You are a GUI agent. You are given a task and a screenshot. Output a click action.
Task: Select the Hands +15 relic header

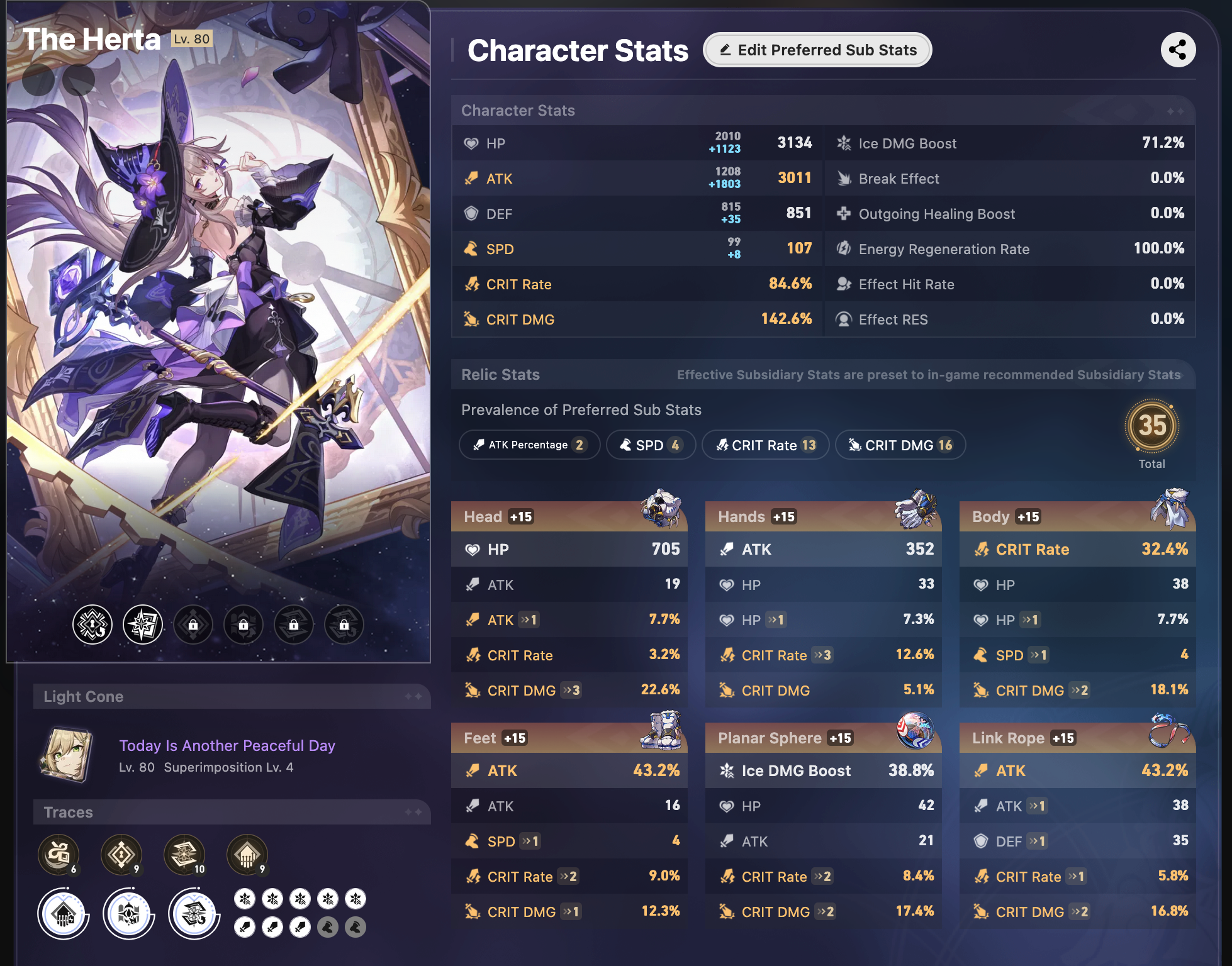pos(824,516)
